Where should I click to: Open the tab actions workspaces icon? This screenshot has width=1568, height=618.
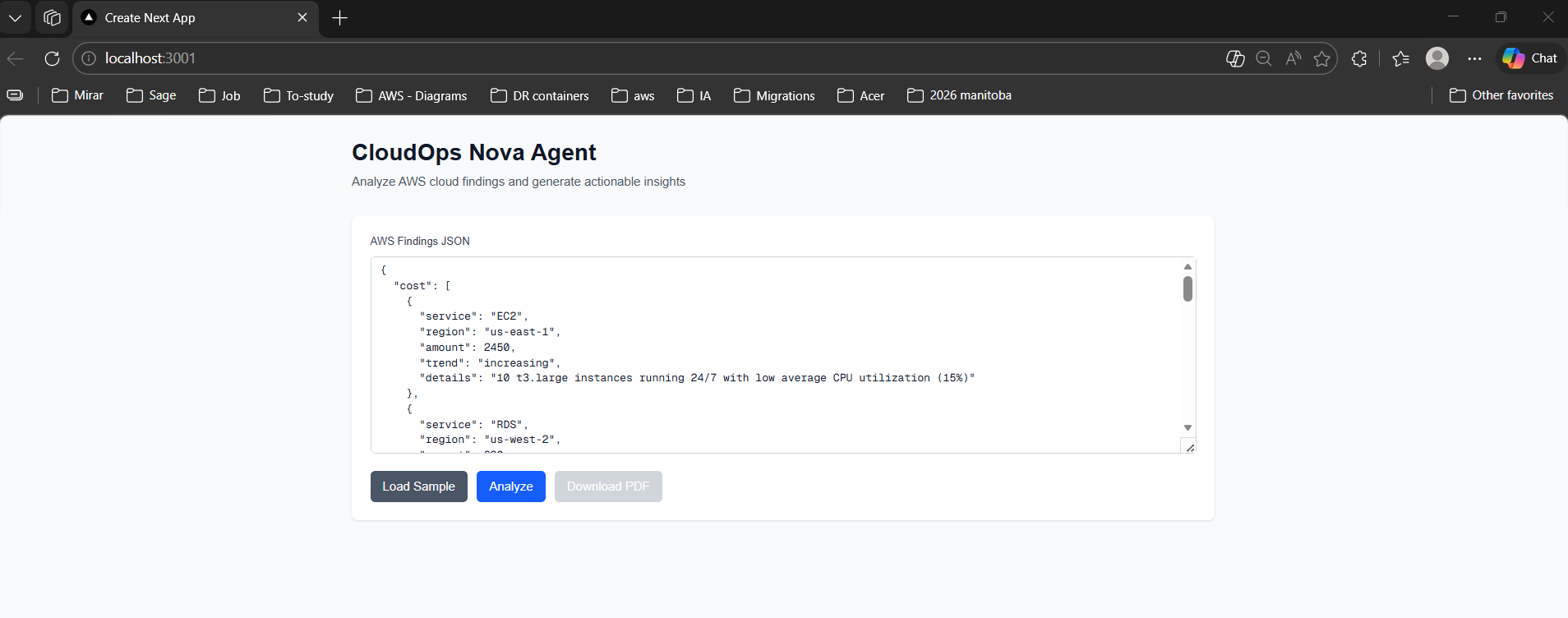[52, 17]
